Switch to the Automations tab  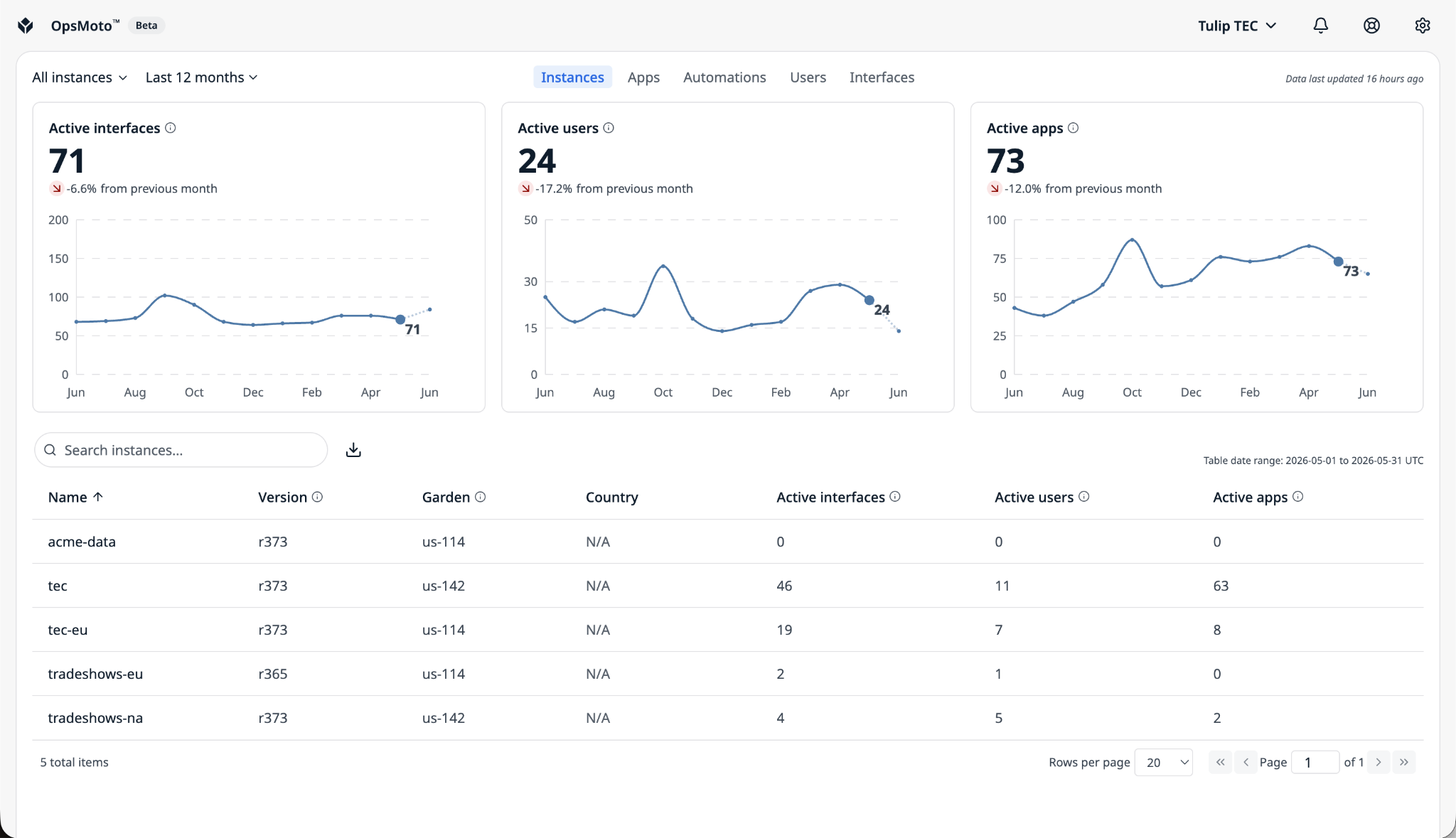pyautogui.click(x=724, y=77)
